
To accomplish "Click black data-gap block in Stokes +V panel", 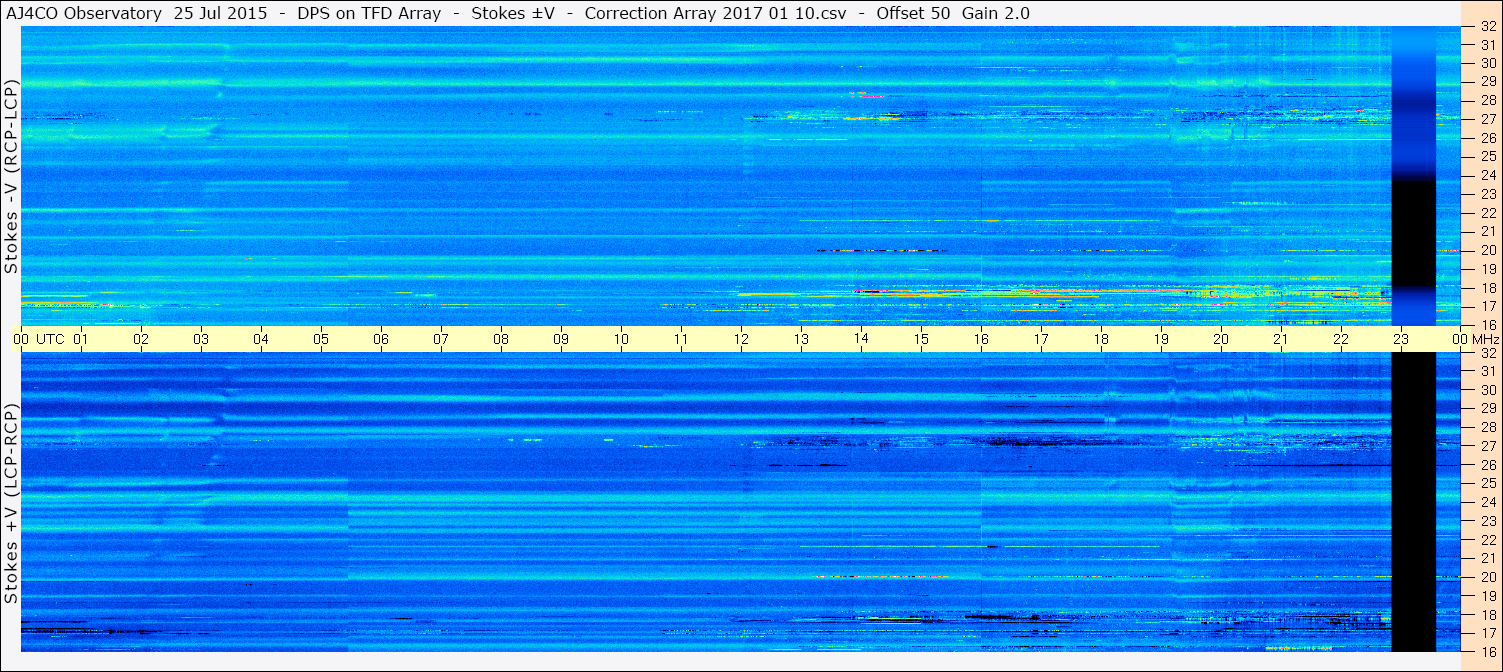I will (x=1413, y=502).
